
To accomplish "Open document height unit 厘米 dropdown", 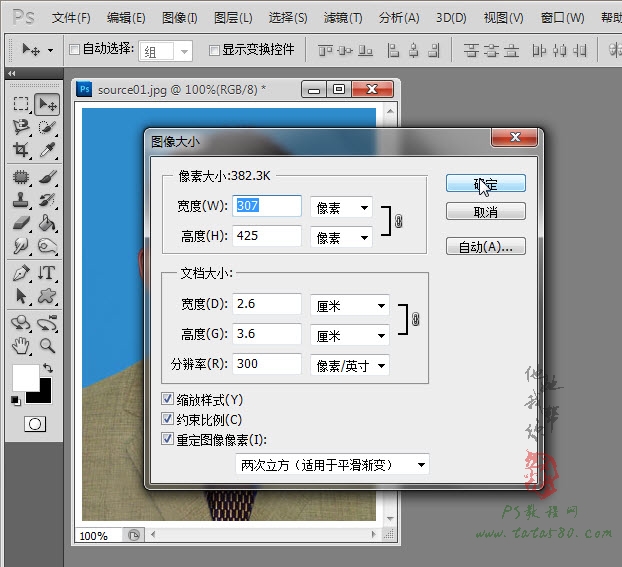I will pyautogui.click(x=350, y=335).
